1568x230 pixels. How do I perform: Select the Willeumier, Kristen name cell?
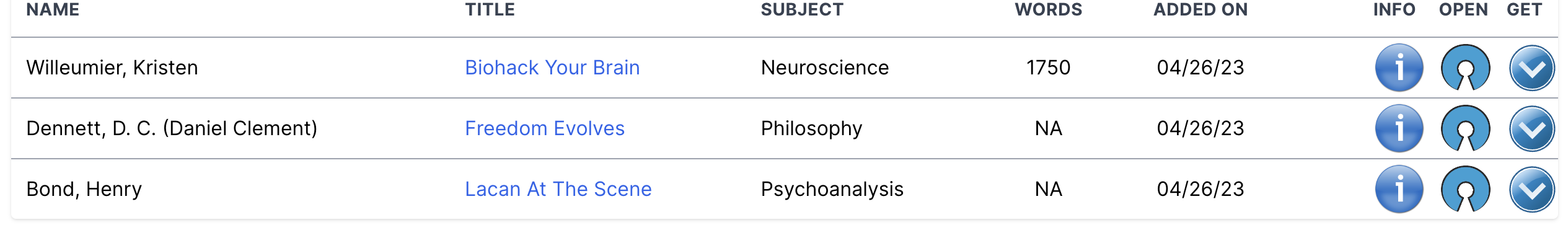coord(112,68)
